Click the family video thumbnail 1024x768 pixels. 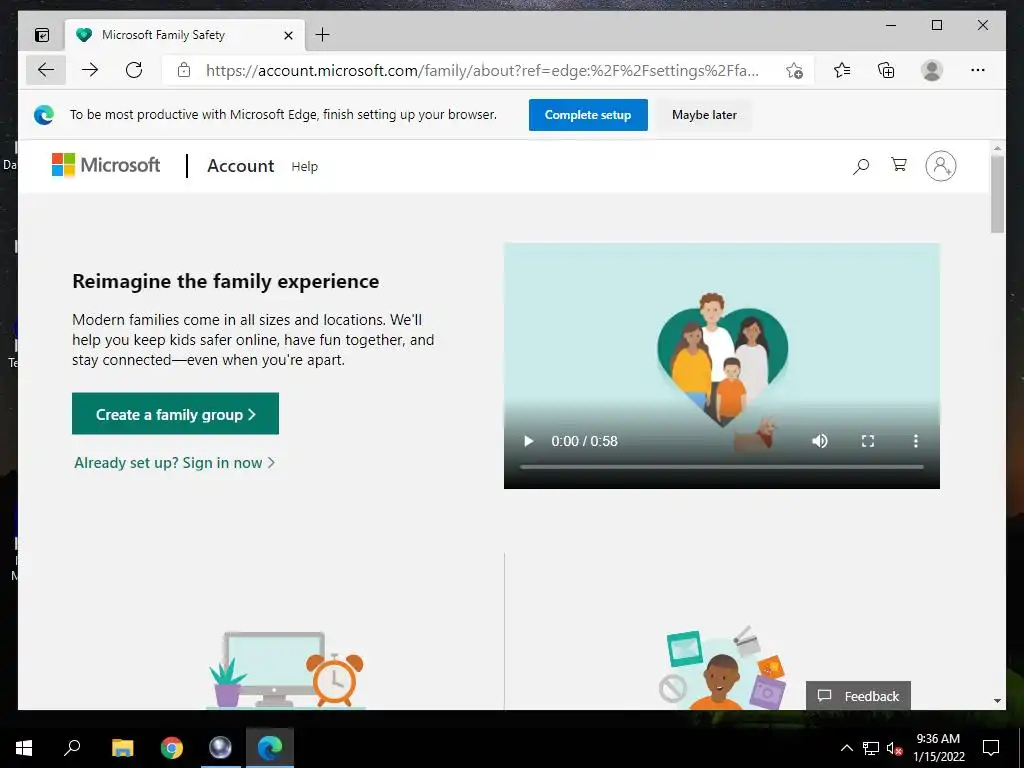coord(722,366)
